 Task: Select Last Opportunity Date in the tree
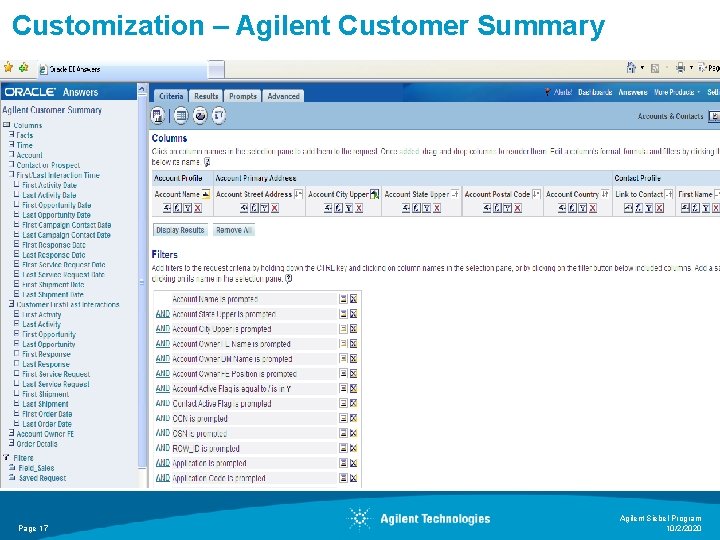click(x=56, y=215)
